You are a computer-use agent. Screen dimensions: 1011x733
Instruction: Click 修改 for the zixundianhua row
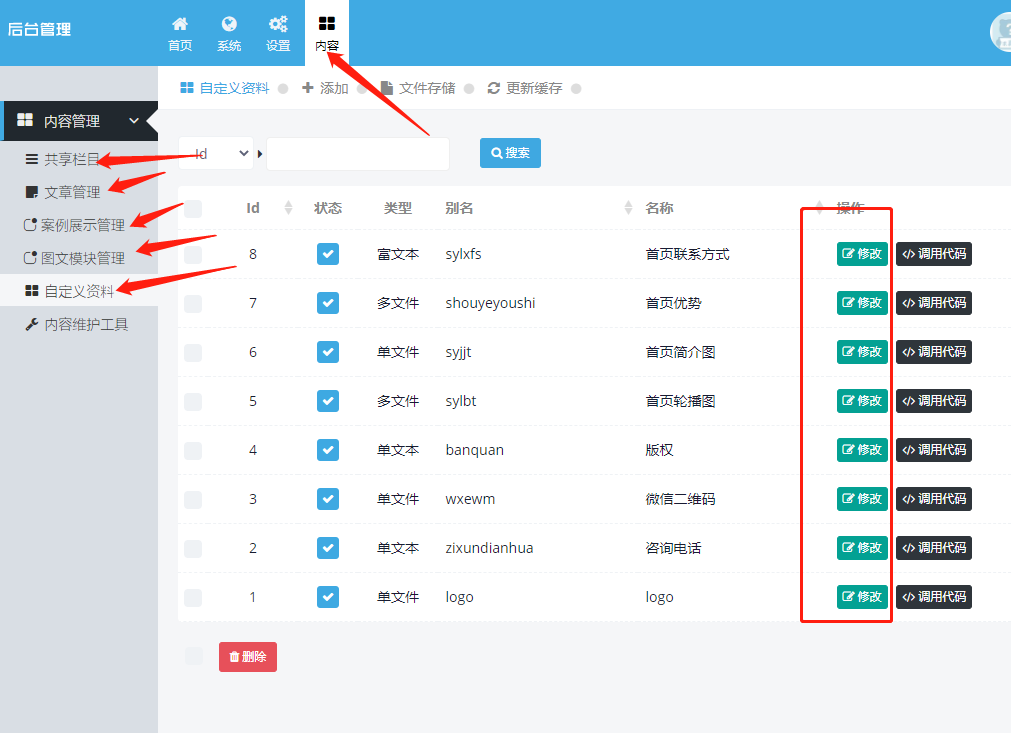click(862, 548)
